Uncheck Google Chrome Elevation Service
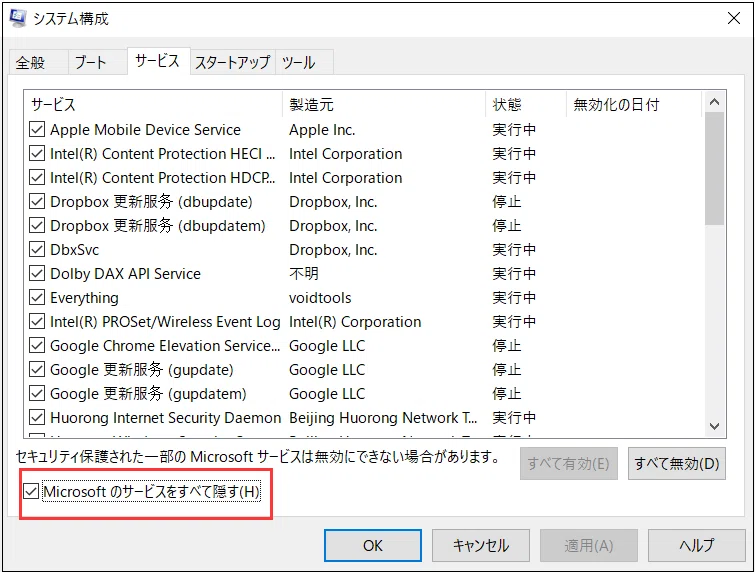The height and width of the screenshot is (572, 755). (37, 346)
